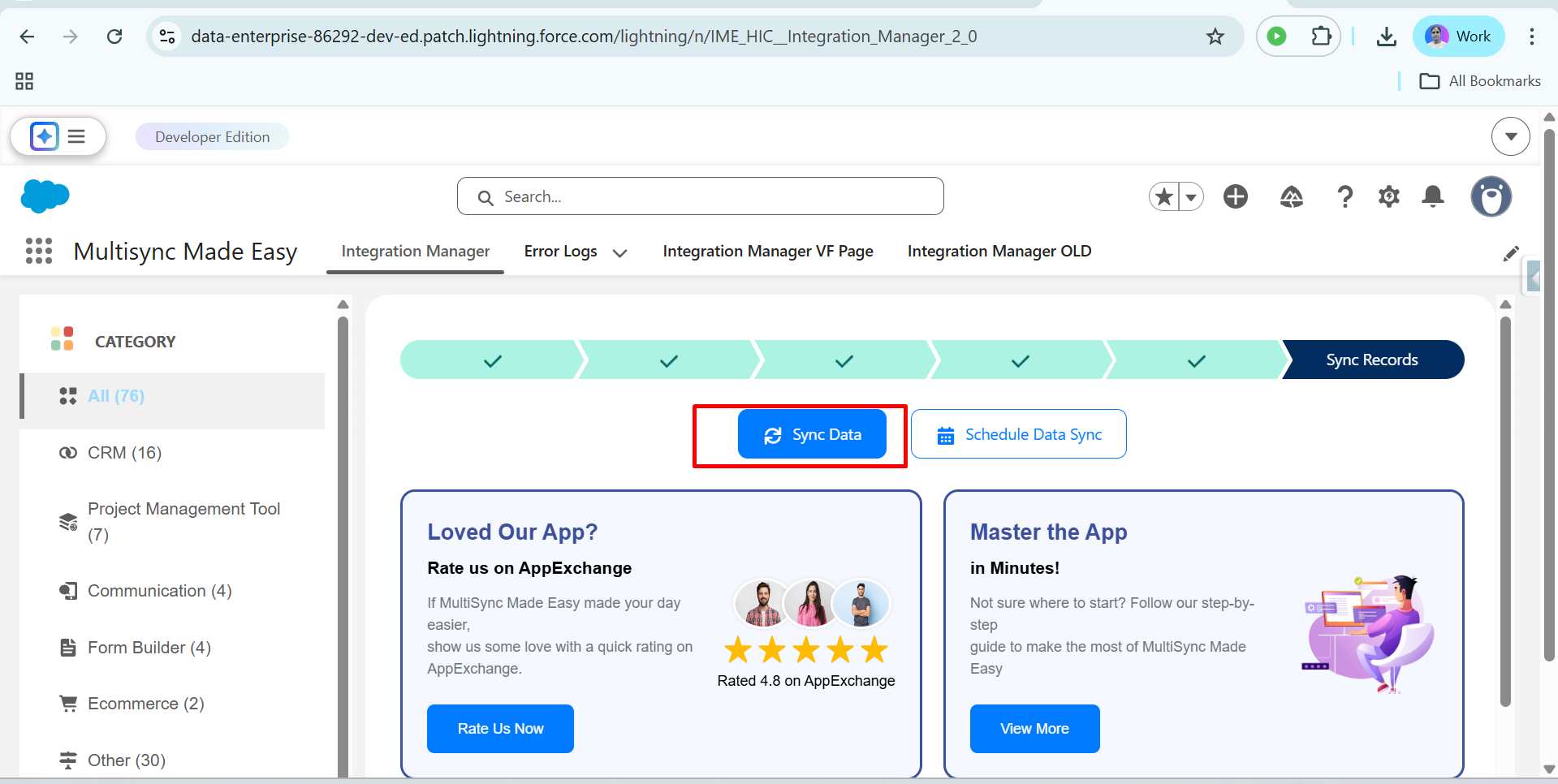1558x784 pixels.
Task: Click the browser address bar URL
Action: tap(584, 37)
